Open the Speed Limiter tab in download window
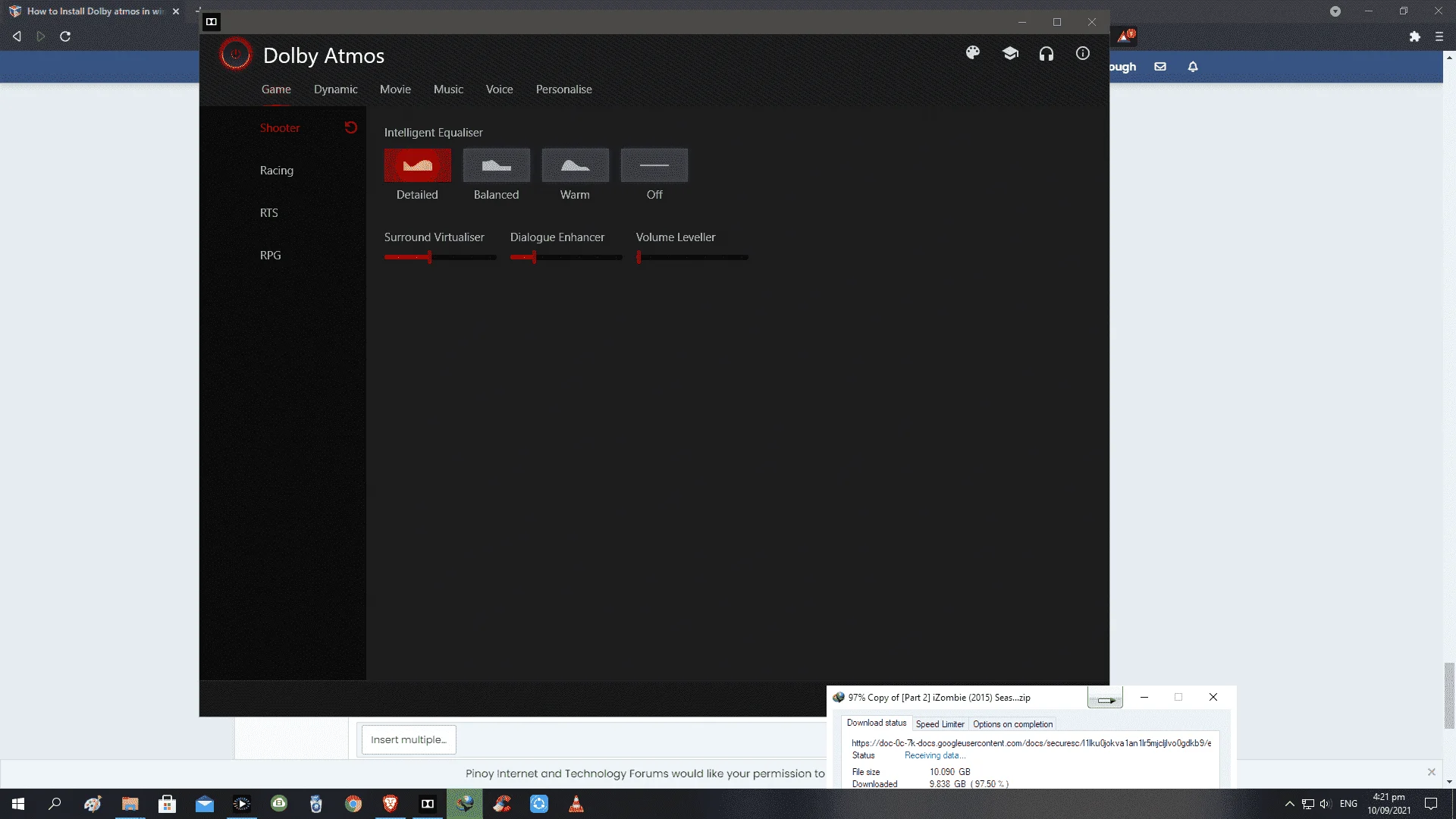This screenshot has width=1456, height=819. pyautogui.click(x=940, y=724)
